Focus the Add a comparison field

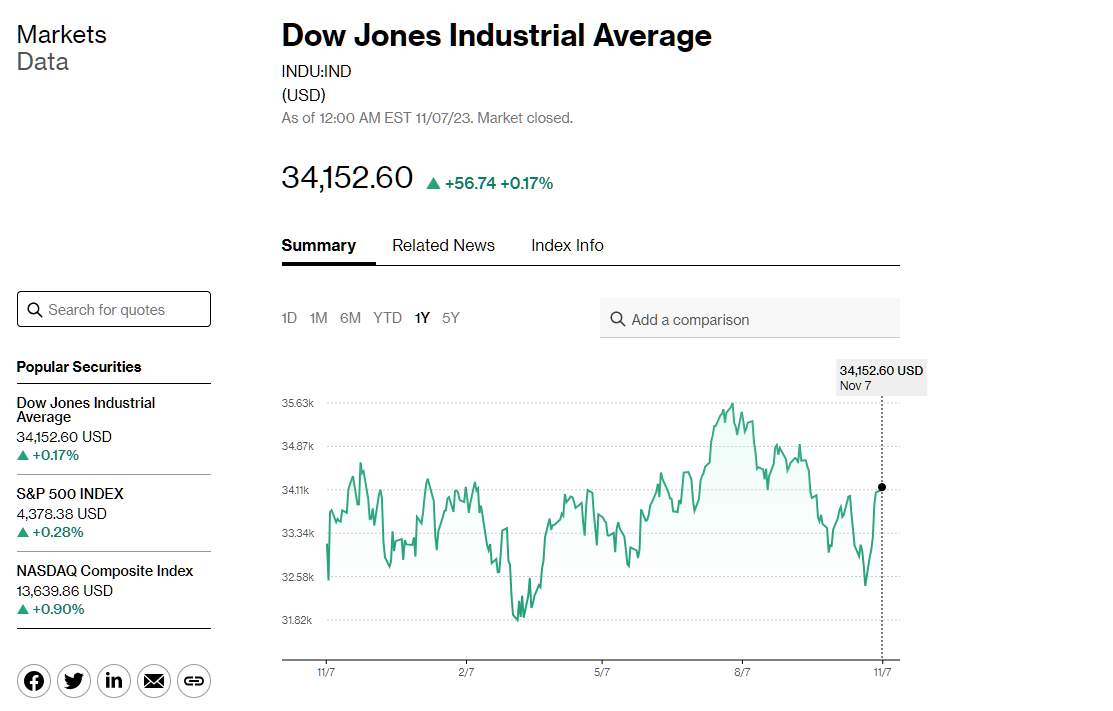click(750, 319)
